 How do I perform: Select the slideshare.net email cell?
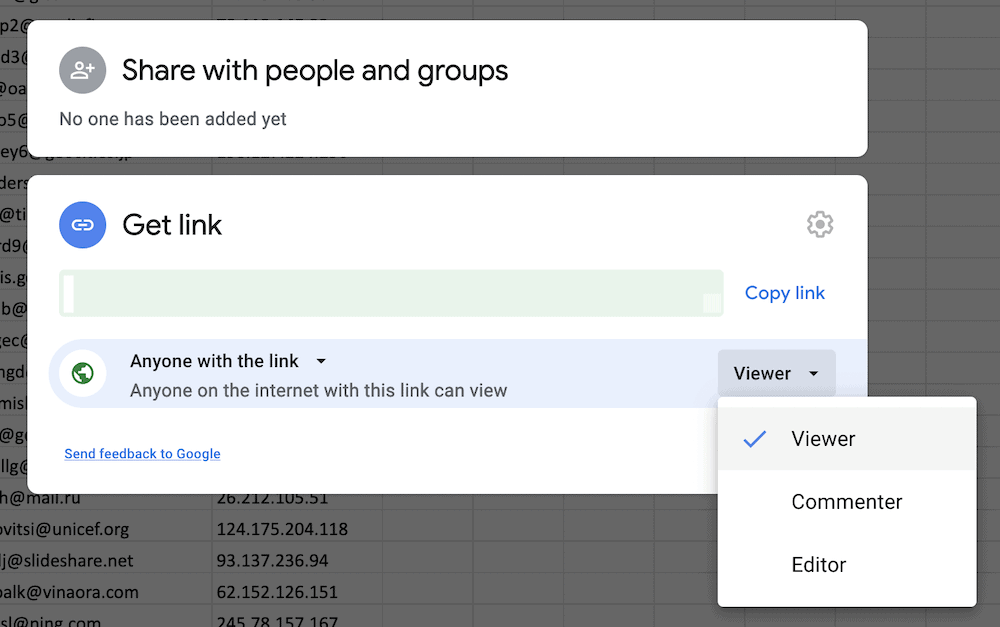105,561
